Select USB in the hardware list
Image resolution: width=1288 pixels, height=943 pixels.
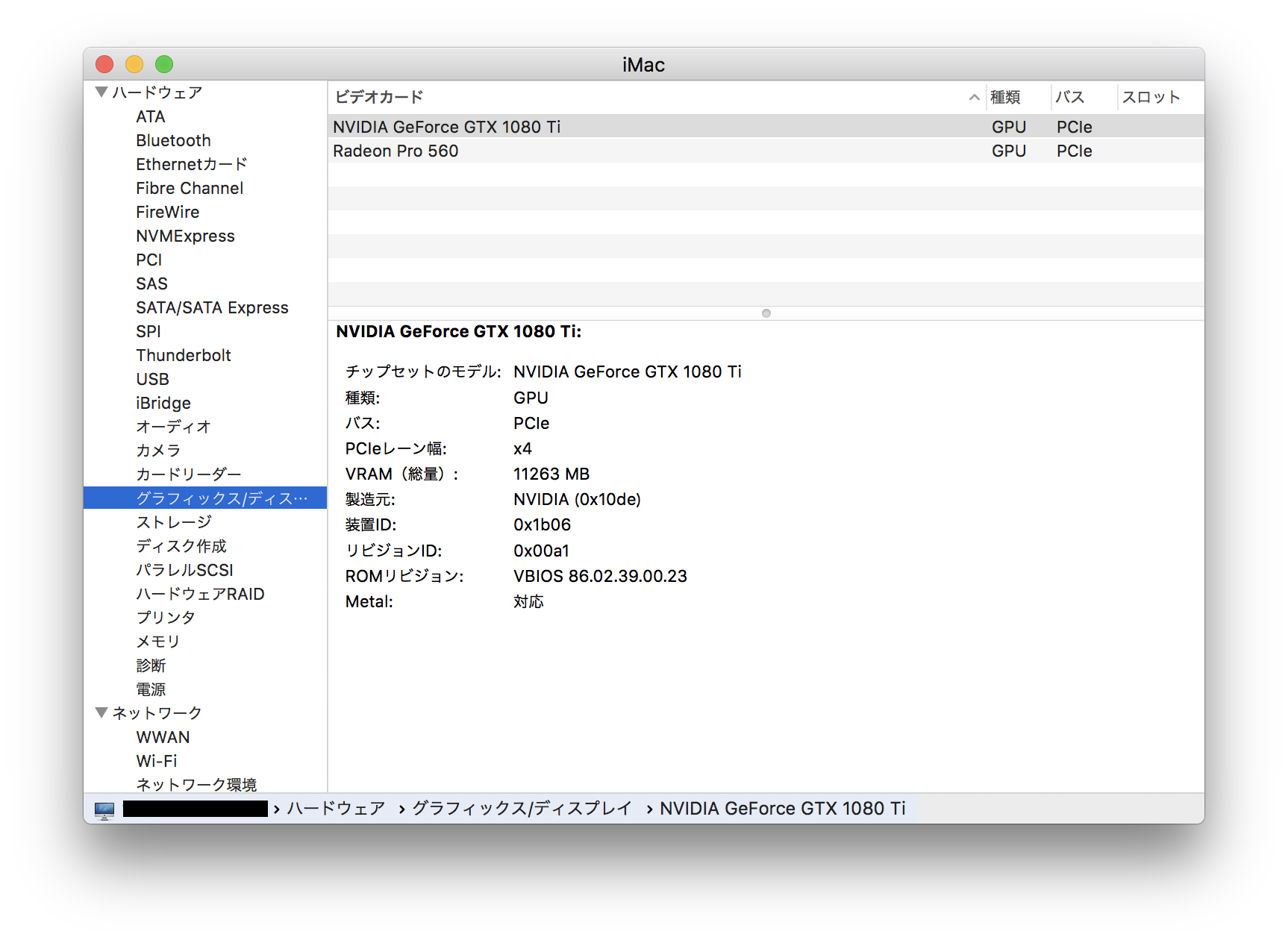pyautogui.click(x=152, y=379)
